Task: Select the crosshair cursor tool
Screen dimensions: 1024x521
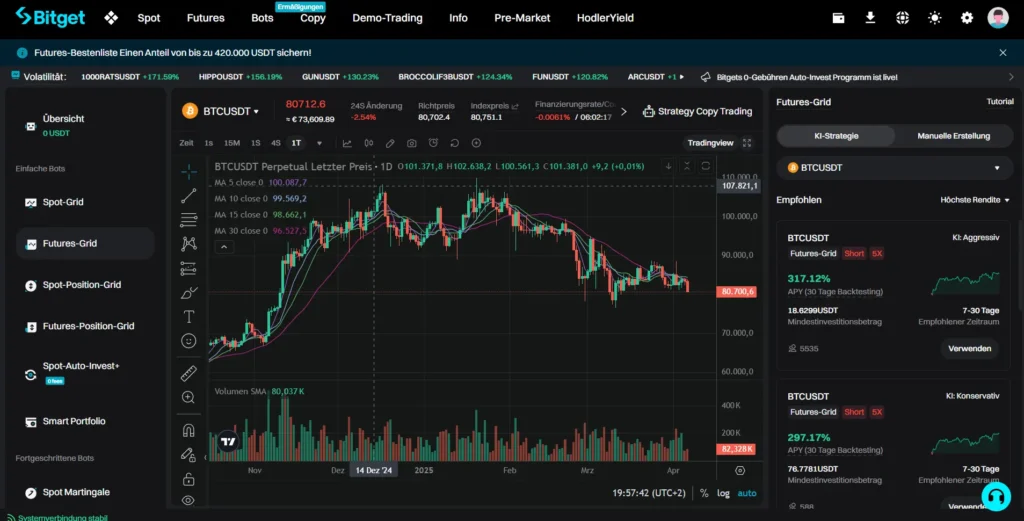Action: [x=189, y=172]
